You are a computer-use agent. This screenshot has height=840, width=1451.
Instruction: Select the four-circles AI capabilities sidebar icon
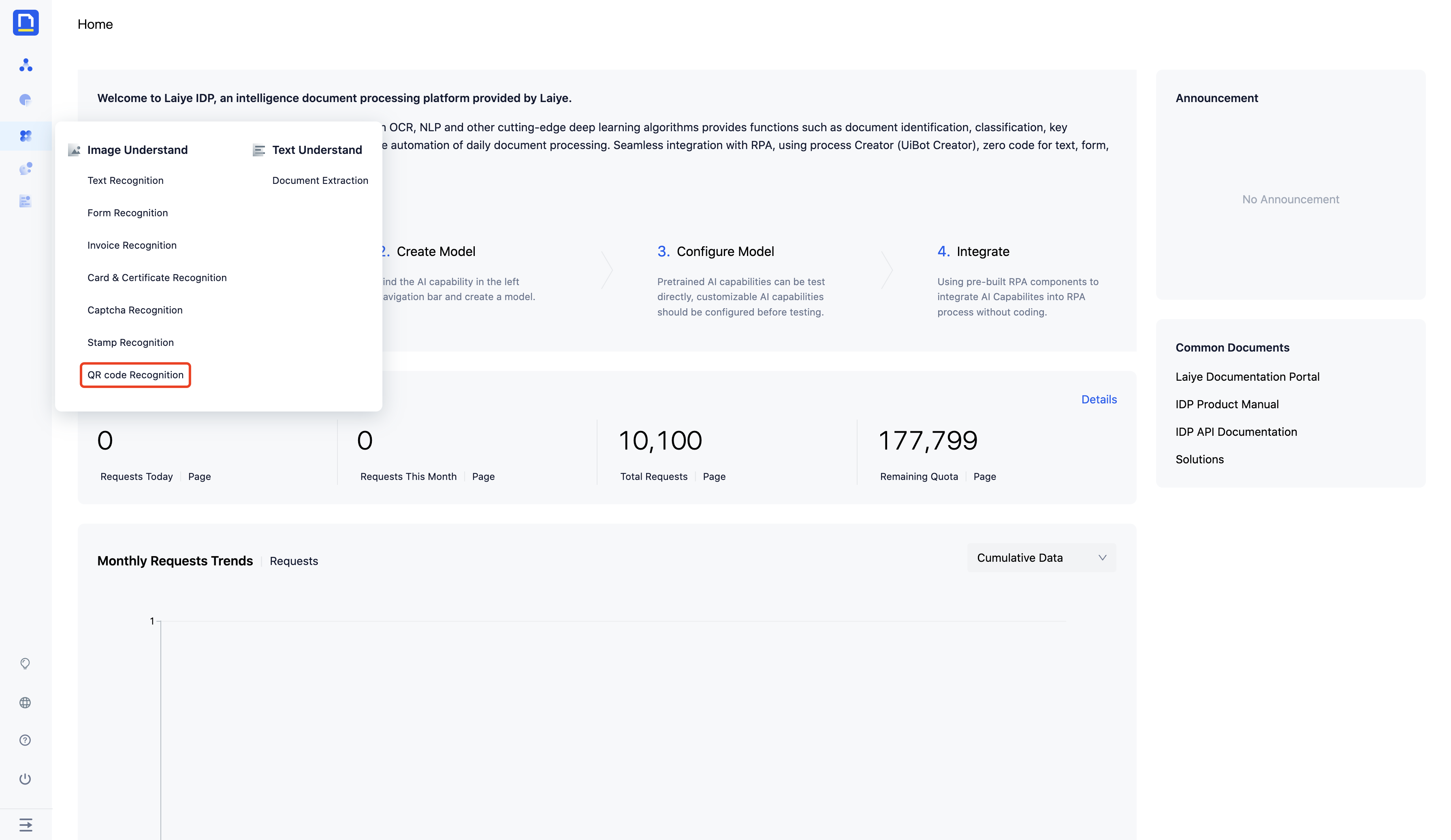[26, 136]
